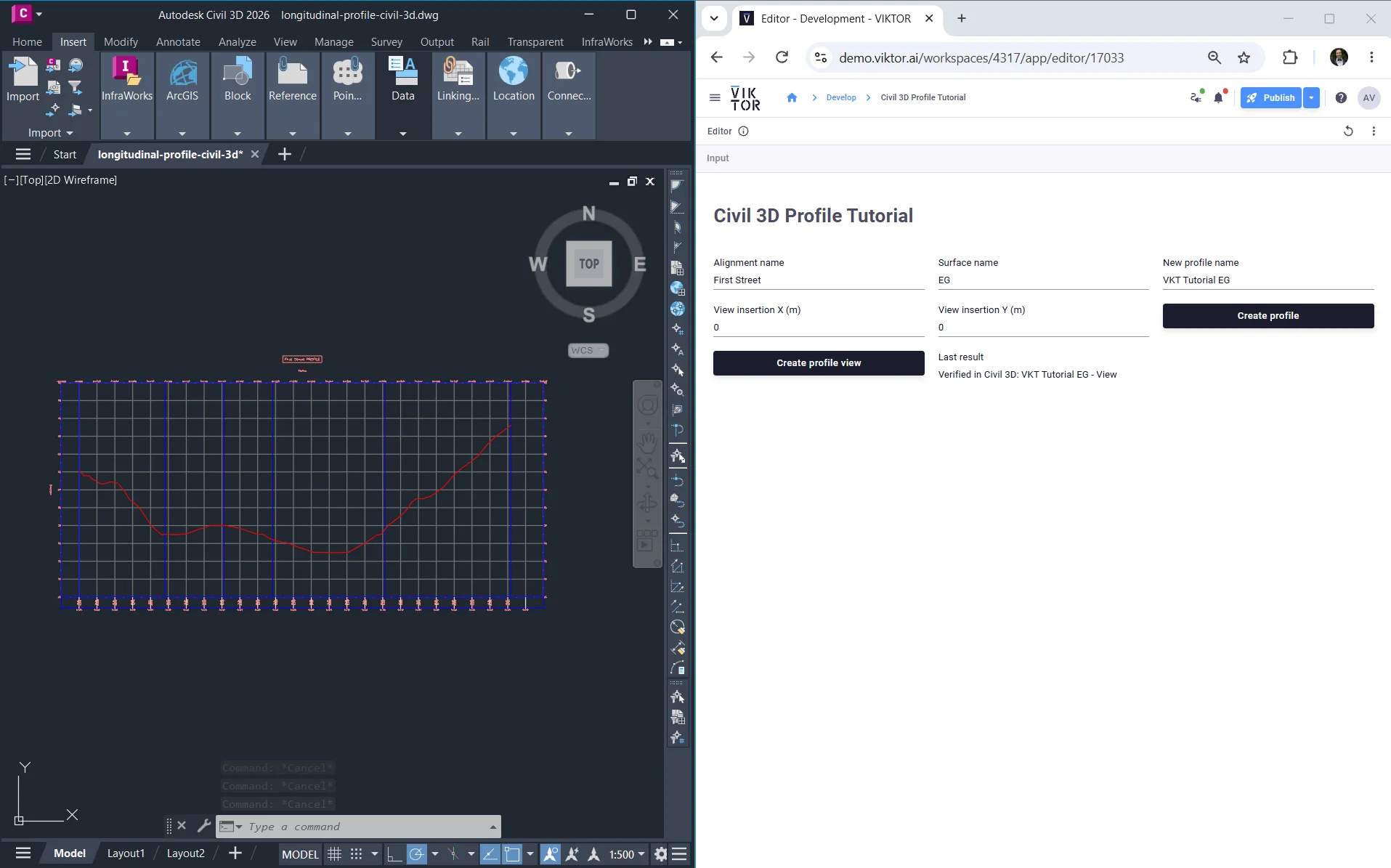1391x868 pixels.
Task: Open the annotation scale 1:500 dropdown
Action: pos(627,854)
